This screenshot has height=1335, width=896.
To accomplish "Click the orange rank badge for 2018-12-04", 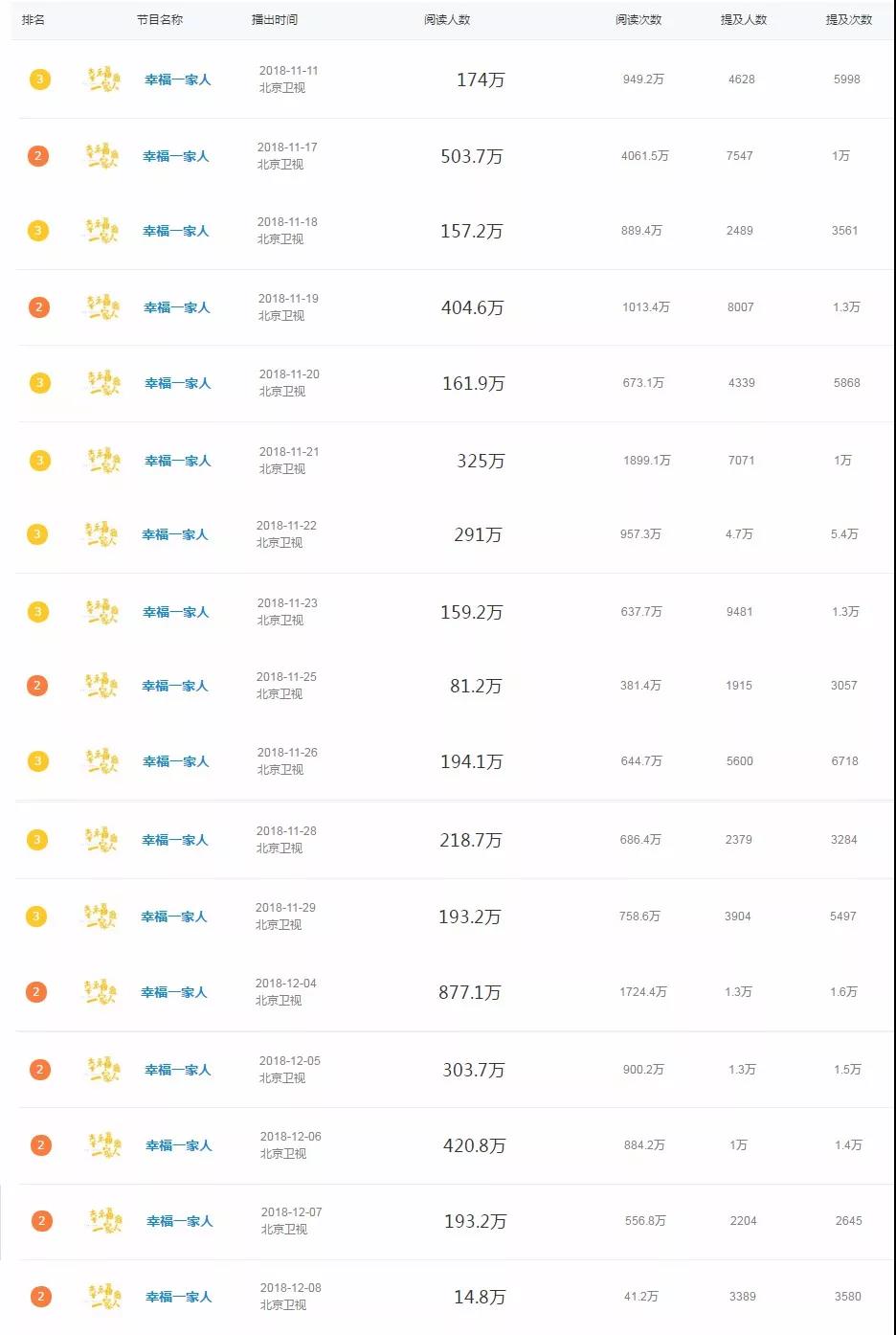I will coord(36,992).
